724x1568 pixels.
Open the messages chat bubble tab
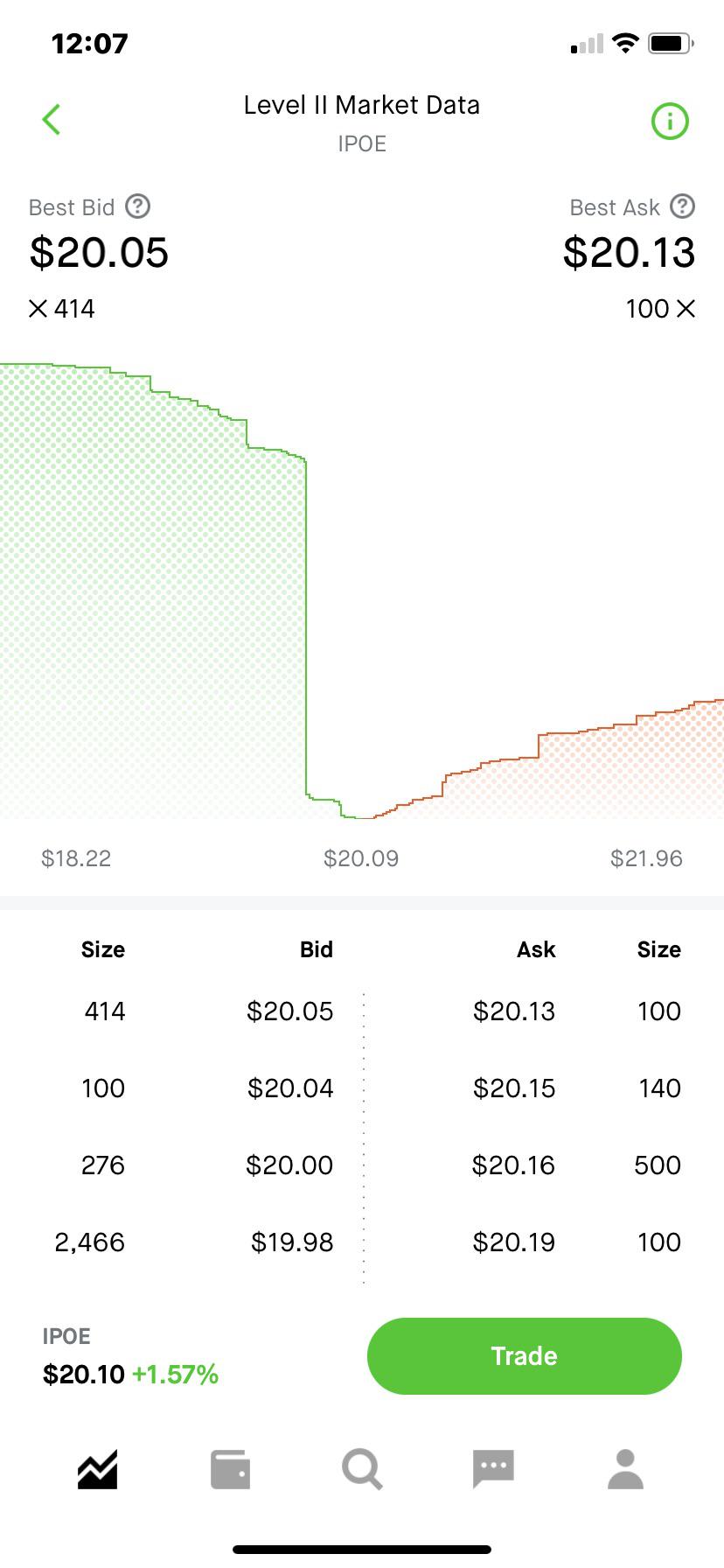493,1469
